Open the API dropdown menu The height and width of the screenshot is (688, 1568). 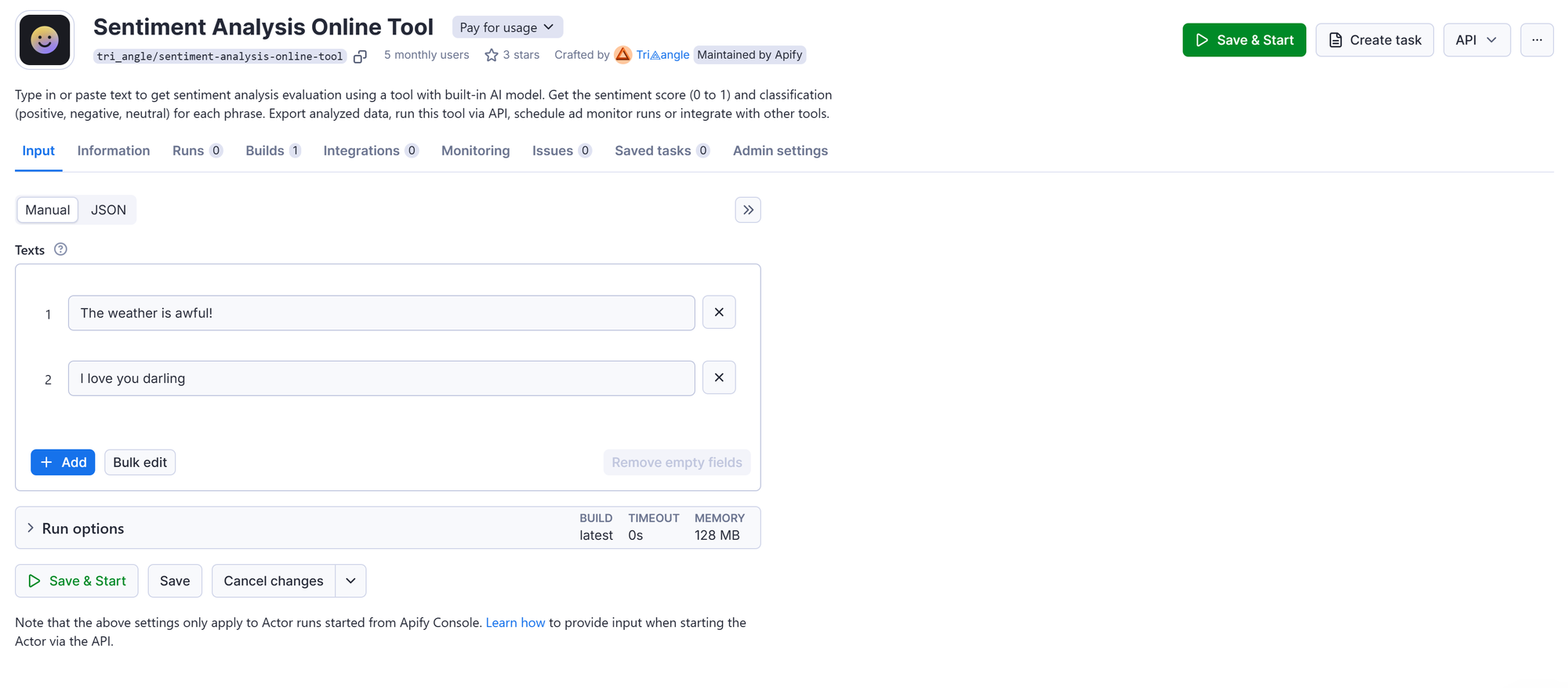pyautogui.click(x=1476, y=40)
